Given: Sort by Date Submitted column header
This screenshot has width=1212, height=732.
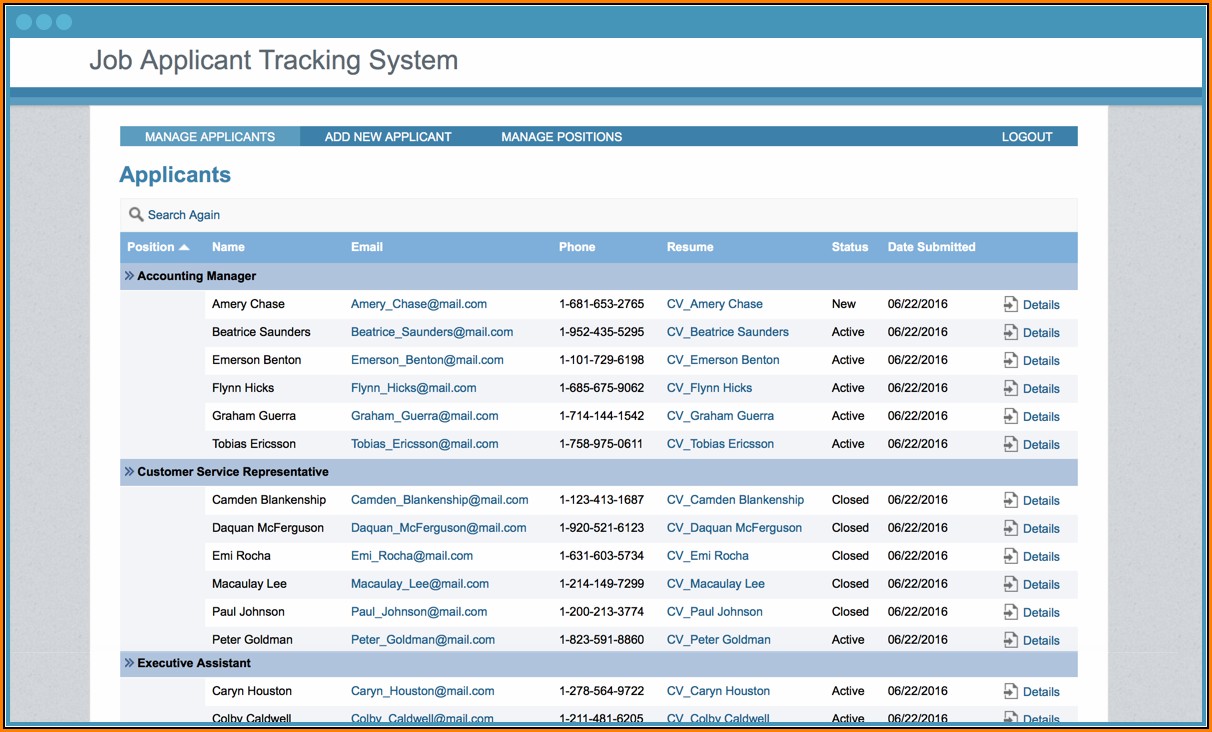Looking at the screenshot, I should coord(931,247).
